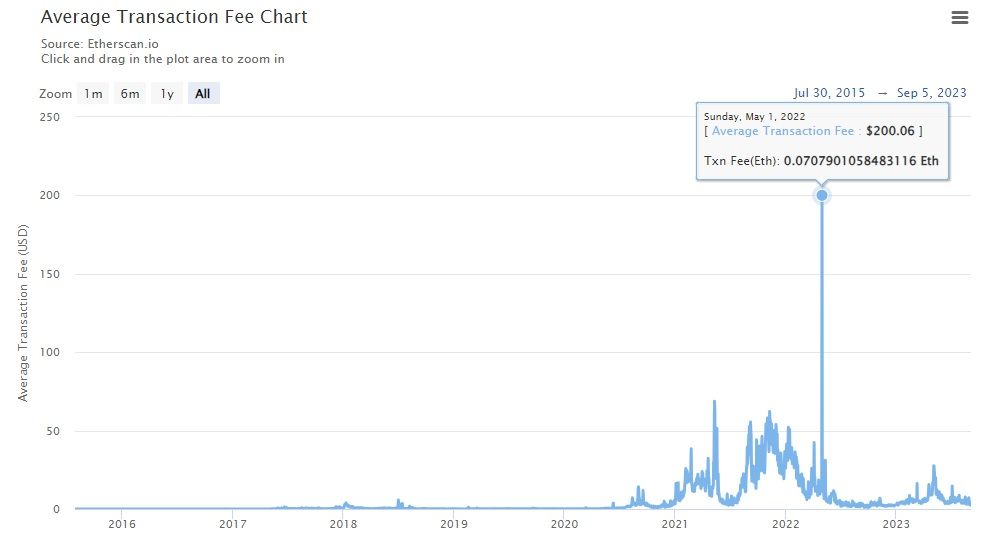Click the 2021 x-axis label

[x=675, y=524]
